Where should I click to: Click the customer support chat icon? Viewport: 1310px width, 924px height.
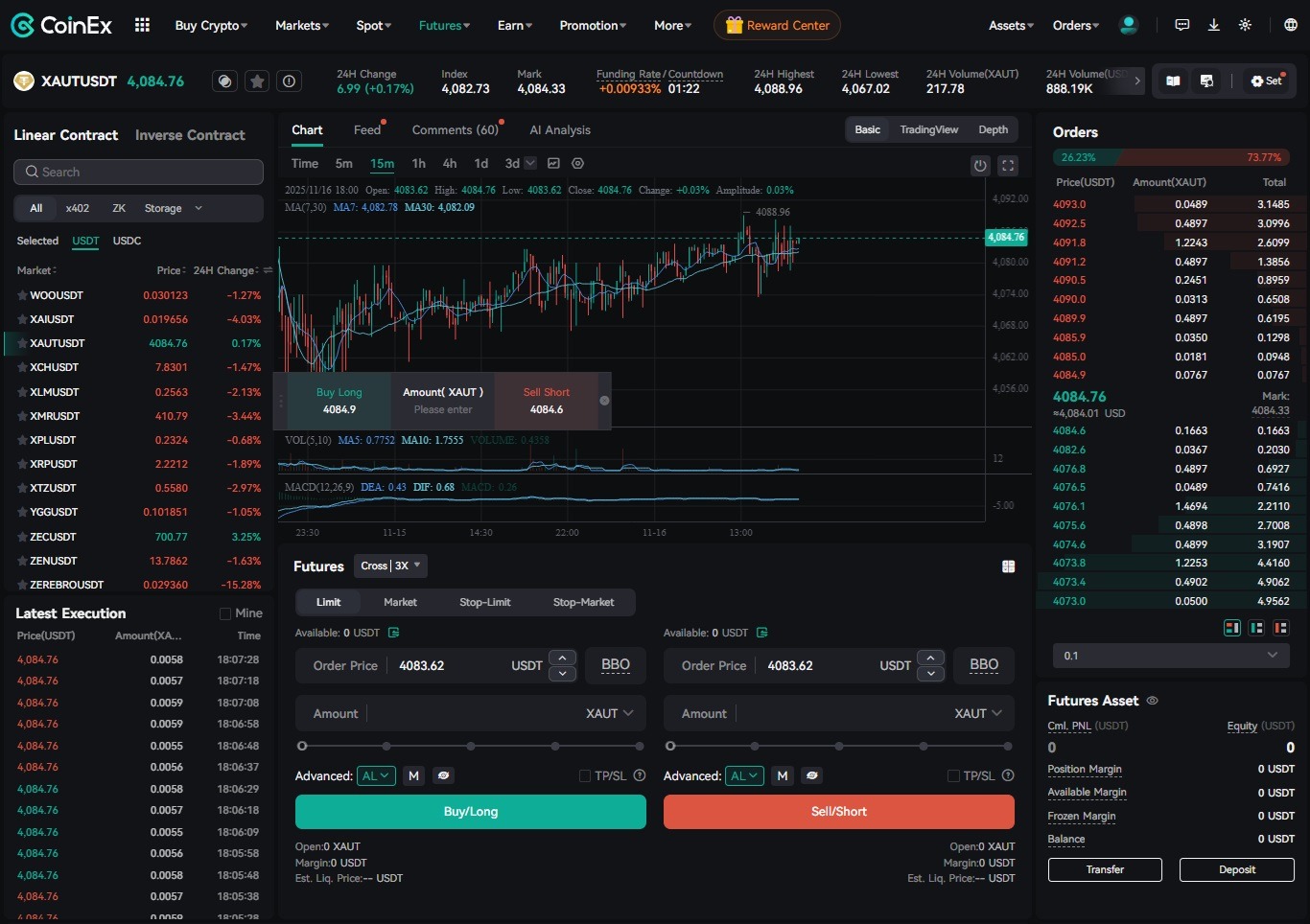pos(1182,24)
